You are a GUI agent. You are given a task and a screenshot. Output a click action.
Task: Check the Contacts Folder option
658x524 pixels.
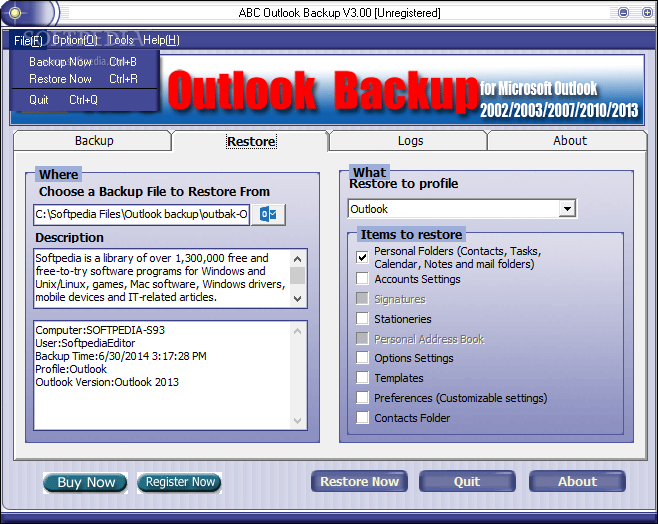[362, 417]
